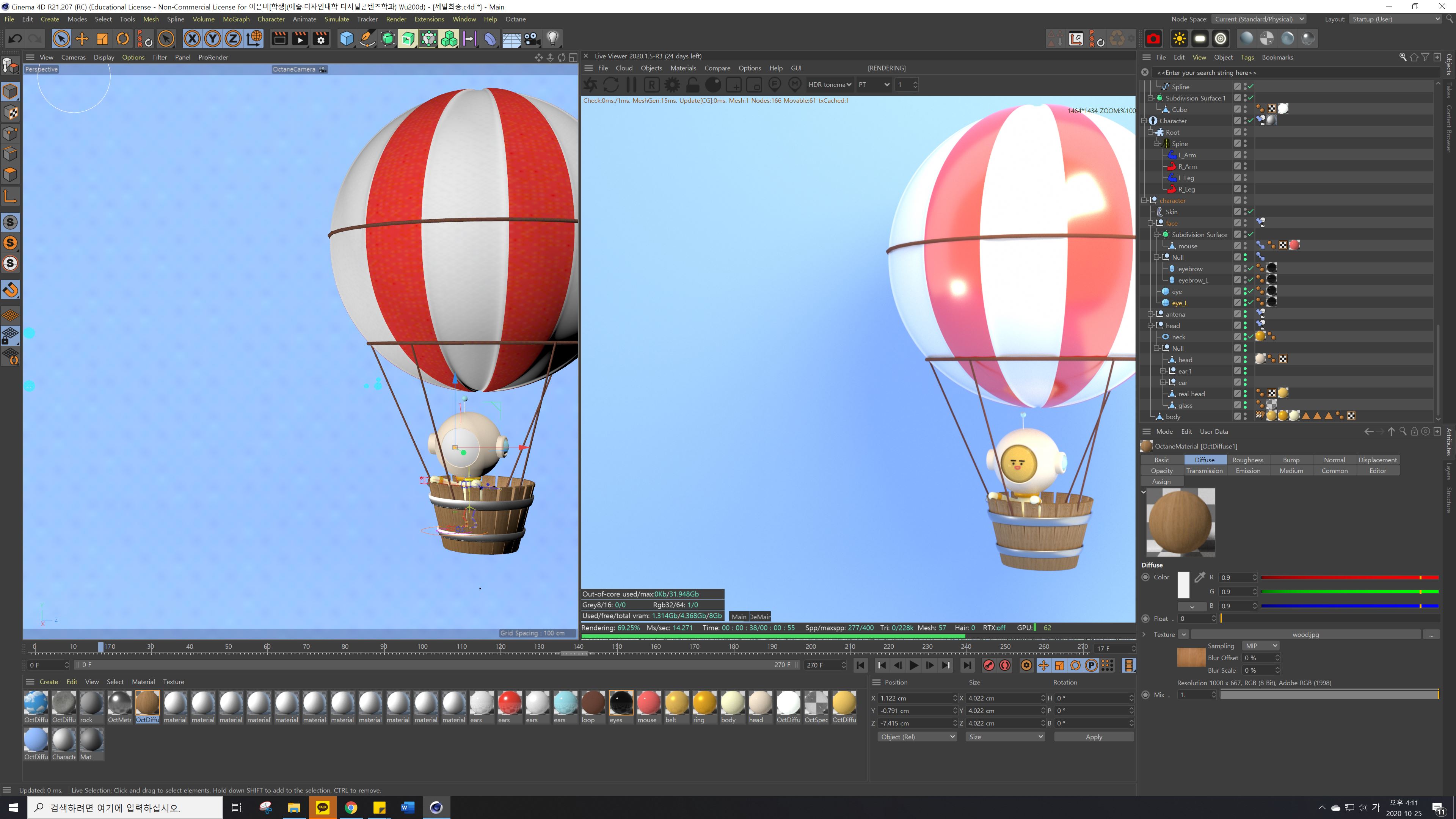Select the Move tool
Screen dimensions: 1456x819
82,38
